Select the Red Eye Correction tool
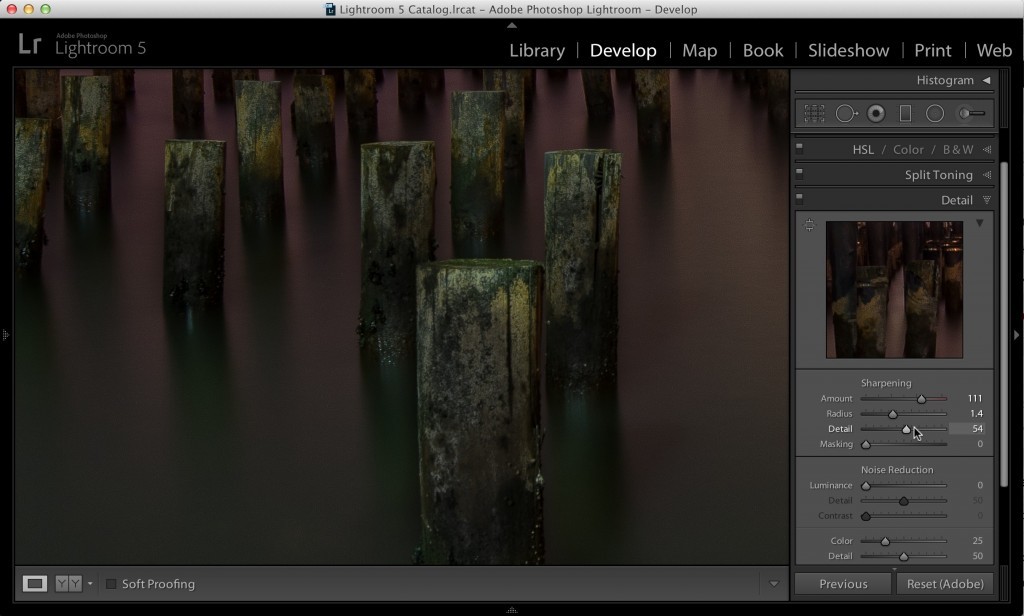Screen dimensions: 1024x616 click(x=876, y=114)
